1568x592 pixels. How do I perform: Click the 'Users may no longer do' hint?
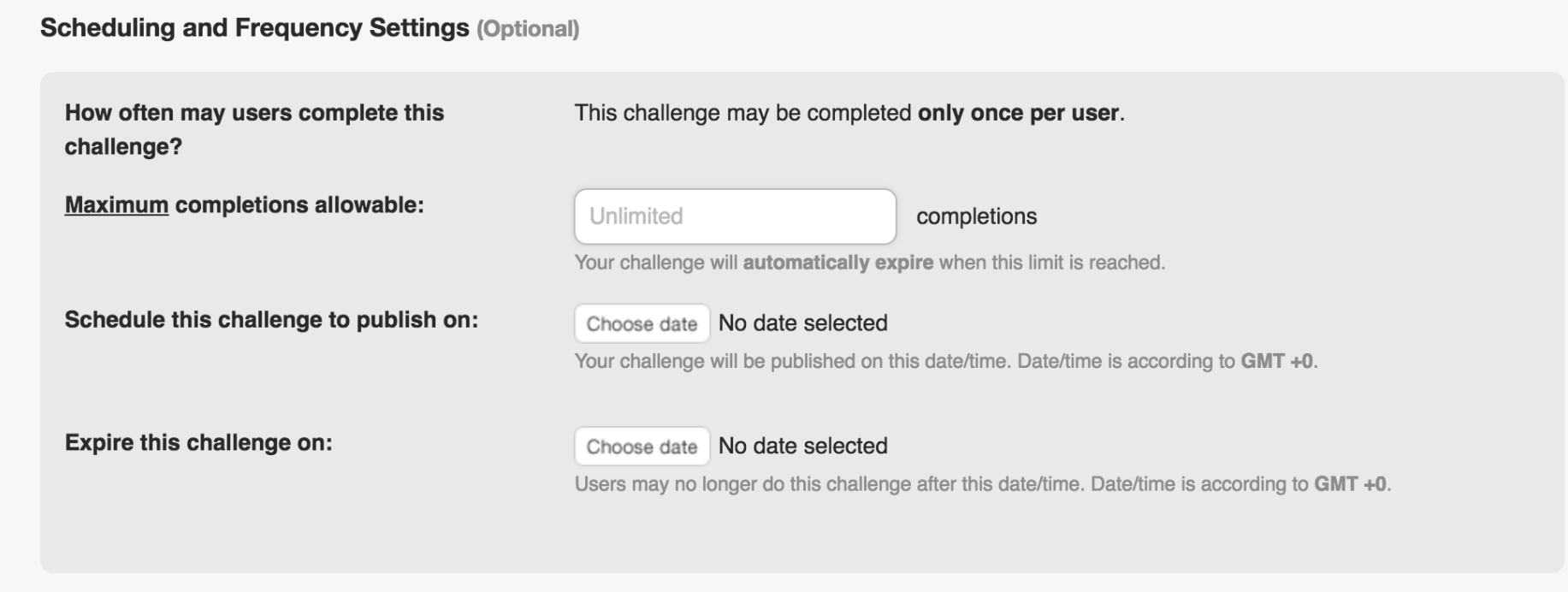983,484
